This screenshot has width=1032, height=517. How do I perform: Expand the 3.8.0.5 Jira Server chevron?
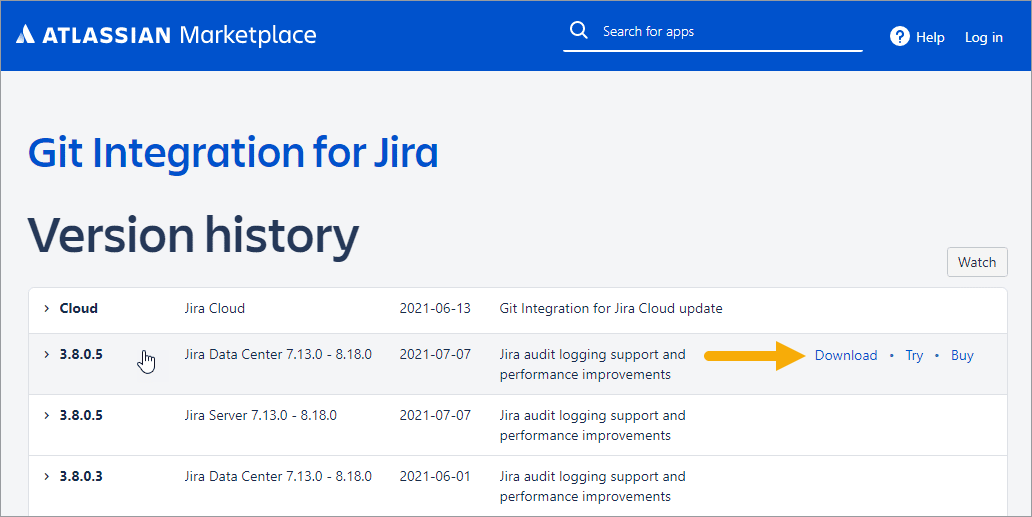point(46,416)
